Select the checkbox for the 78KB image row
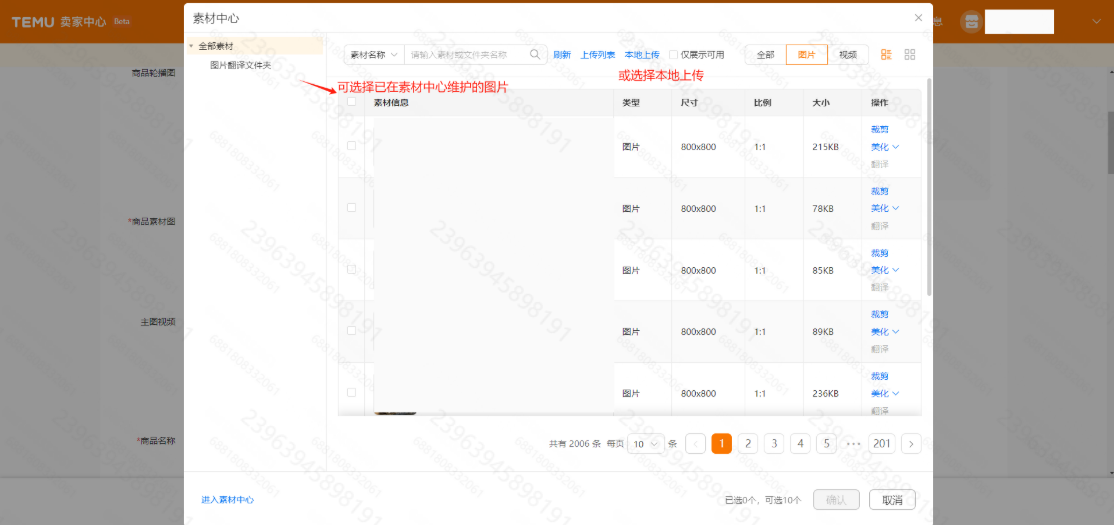 point(351,207)
